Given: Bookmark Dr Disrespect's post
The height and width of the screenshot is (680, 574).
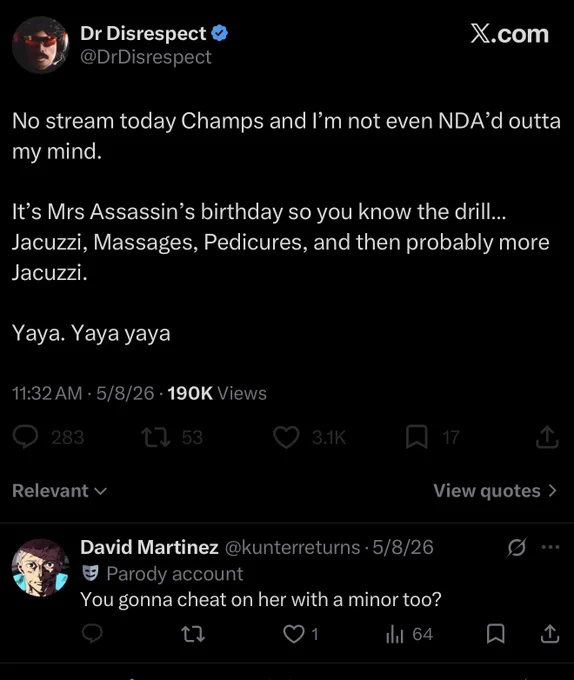Looking at the screenshot, I should (x=417, y=437).
